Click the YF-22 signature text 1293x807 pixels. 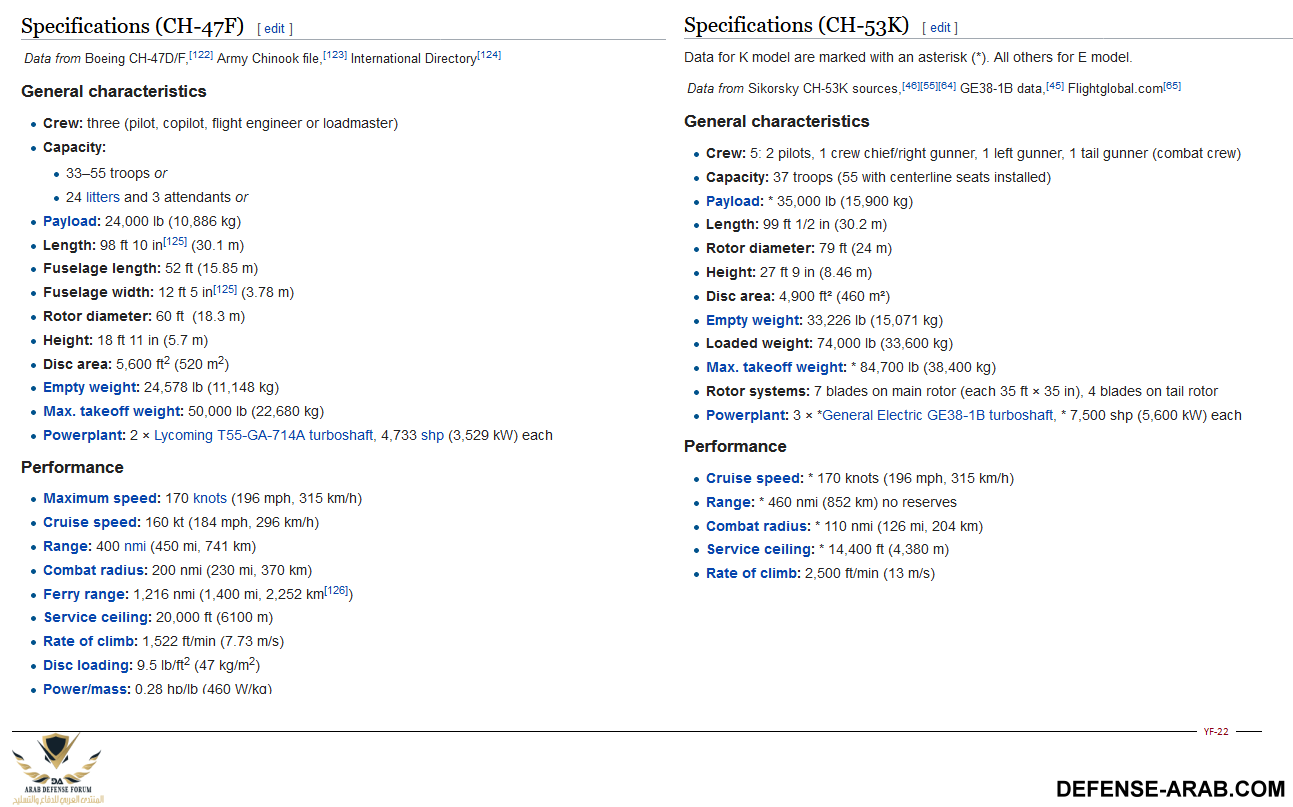[1215, 732]
